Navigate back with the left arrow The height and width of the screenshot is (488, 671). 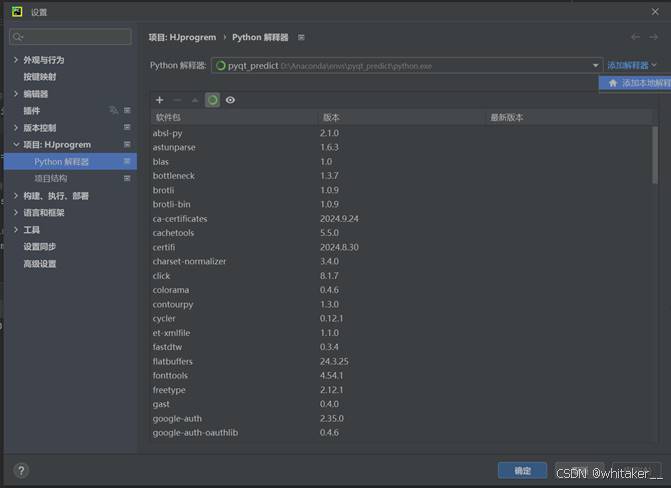click(x=635, y=37)
